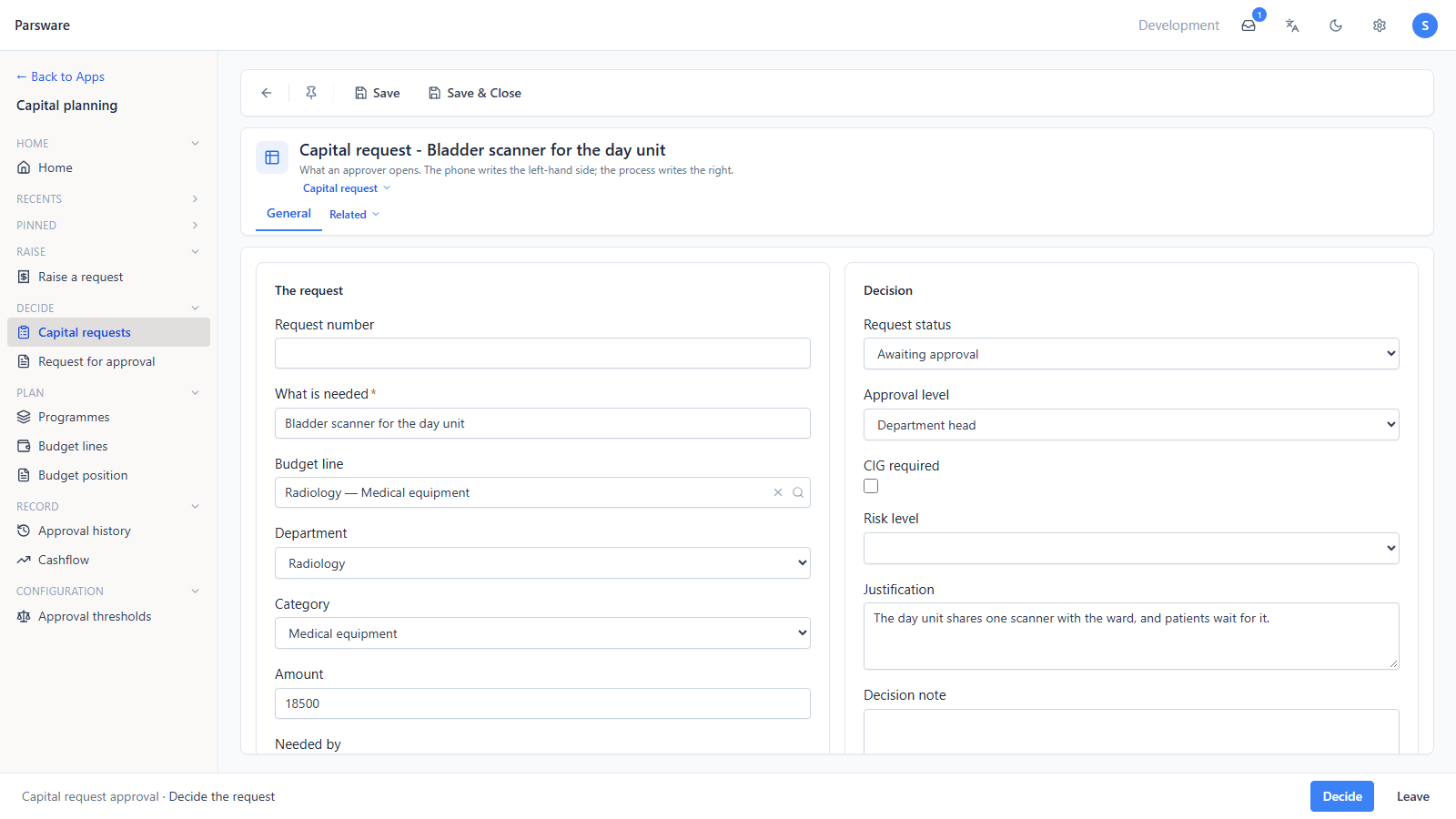The width and height of the screenshot is (1456, 819).
Task: Open Approval thresholds configuration
Action: (x=108, y=616)
